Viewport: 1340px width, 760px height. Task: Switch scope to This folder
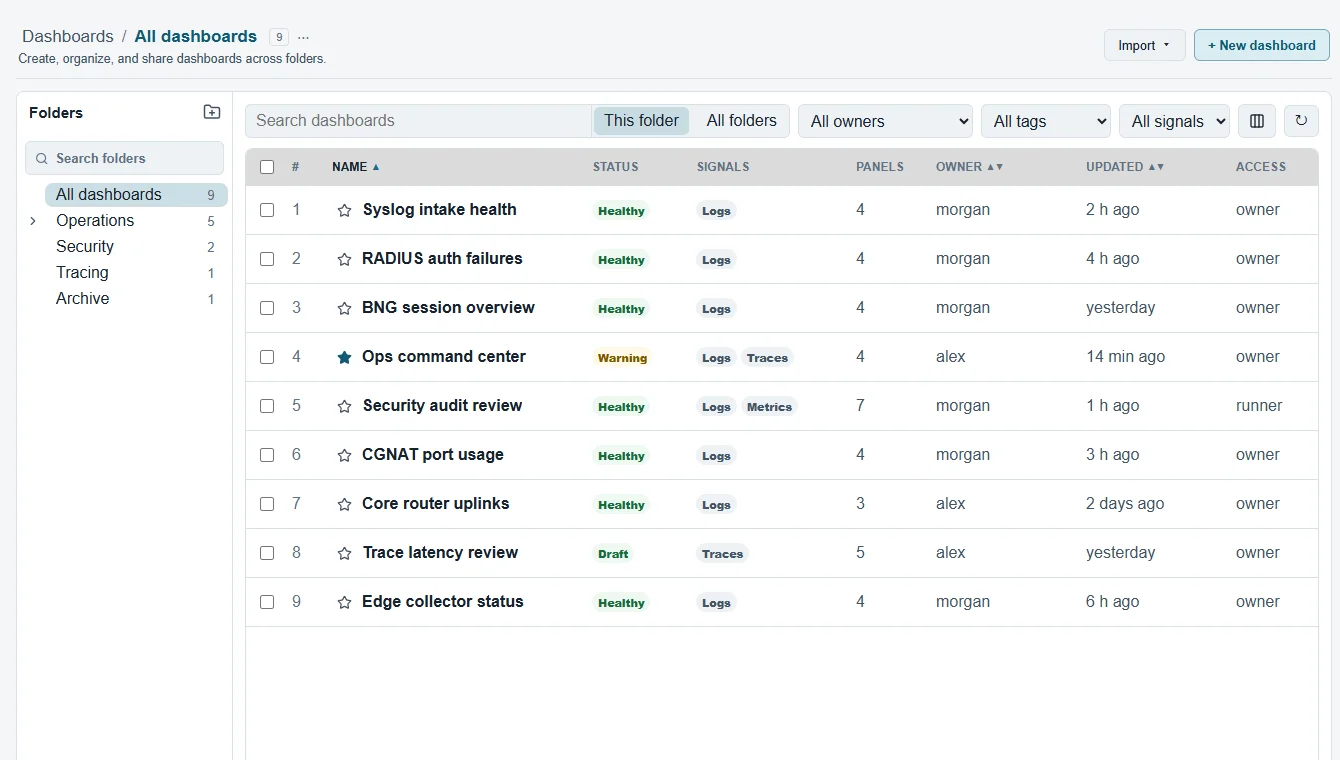tap(641, 121)
